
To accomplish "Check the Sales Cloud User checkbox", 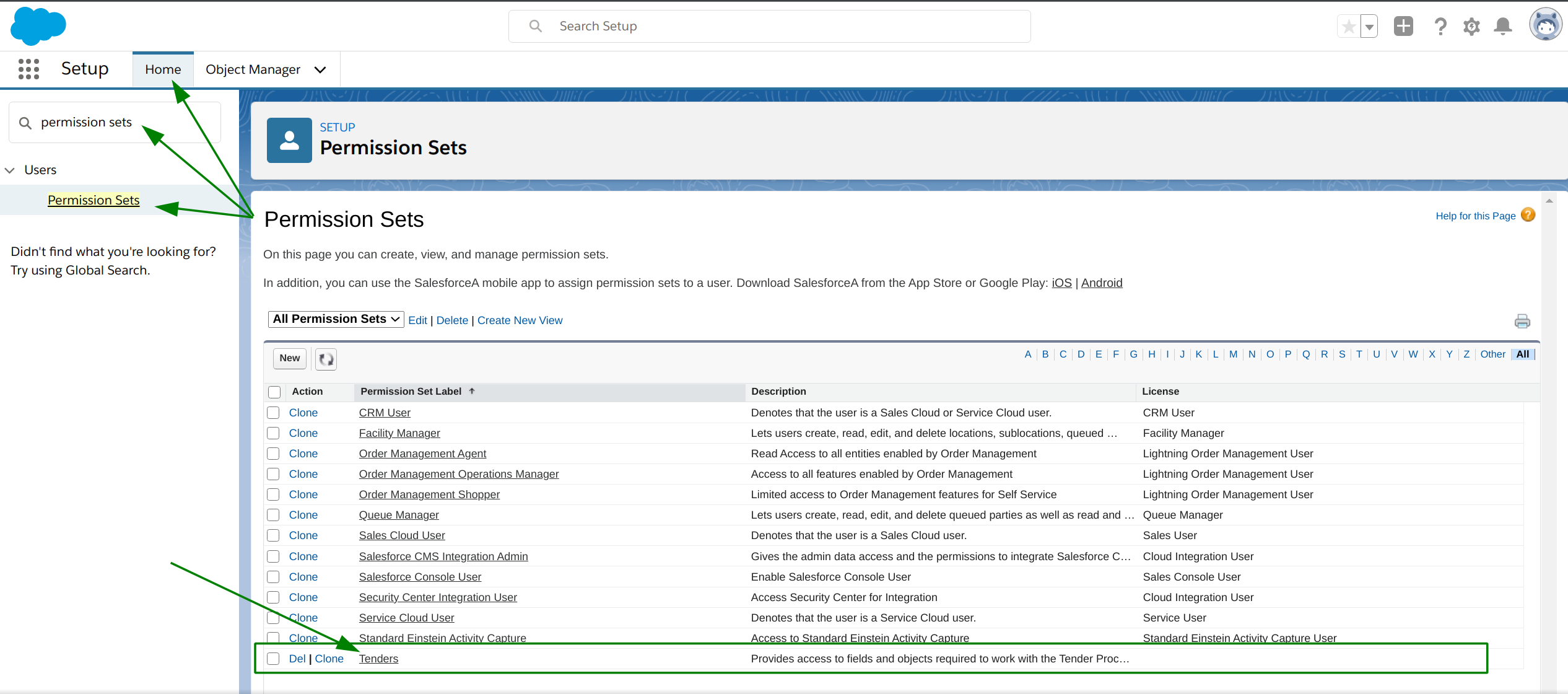I will click(x=273, y=535).
